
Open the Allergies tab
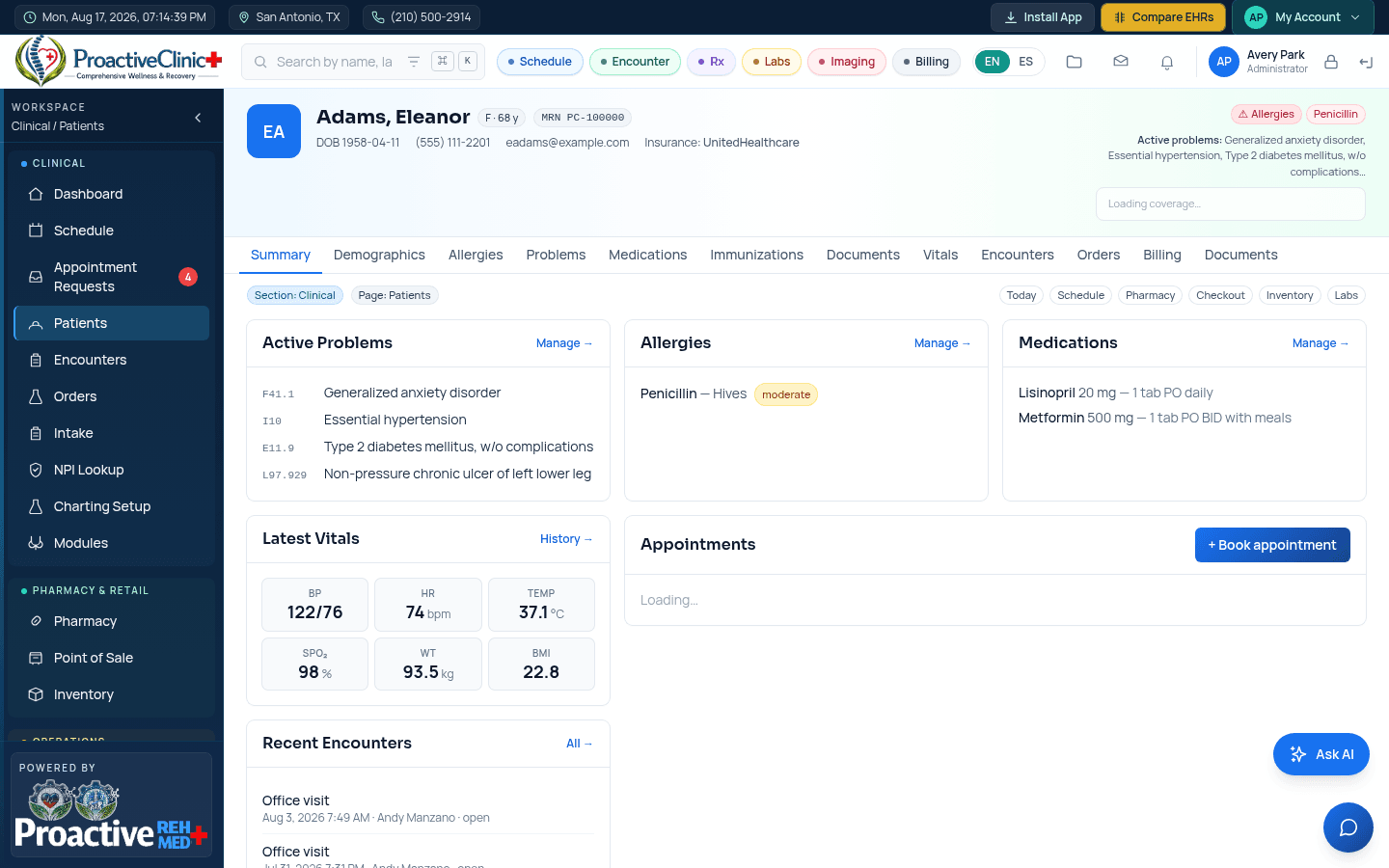pos(476,255)
